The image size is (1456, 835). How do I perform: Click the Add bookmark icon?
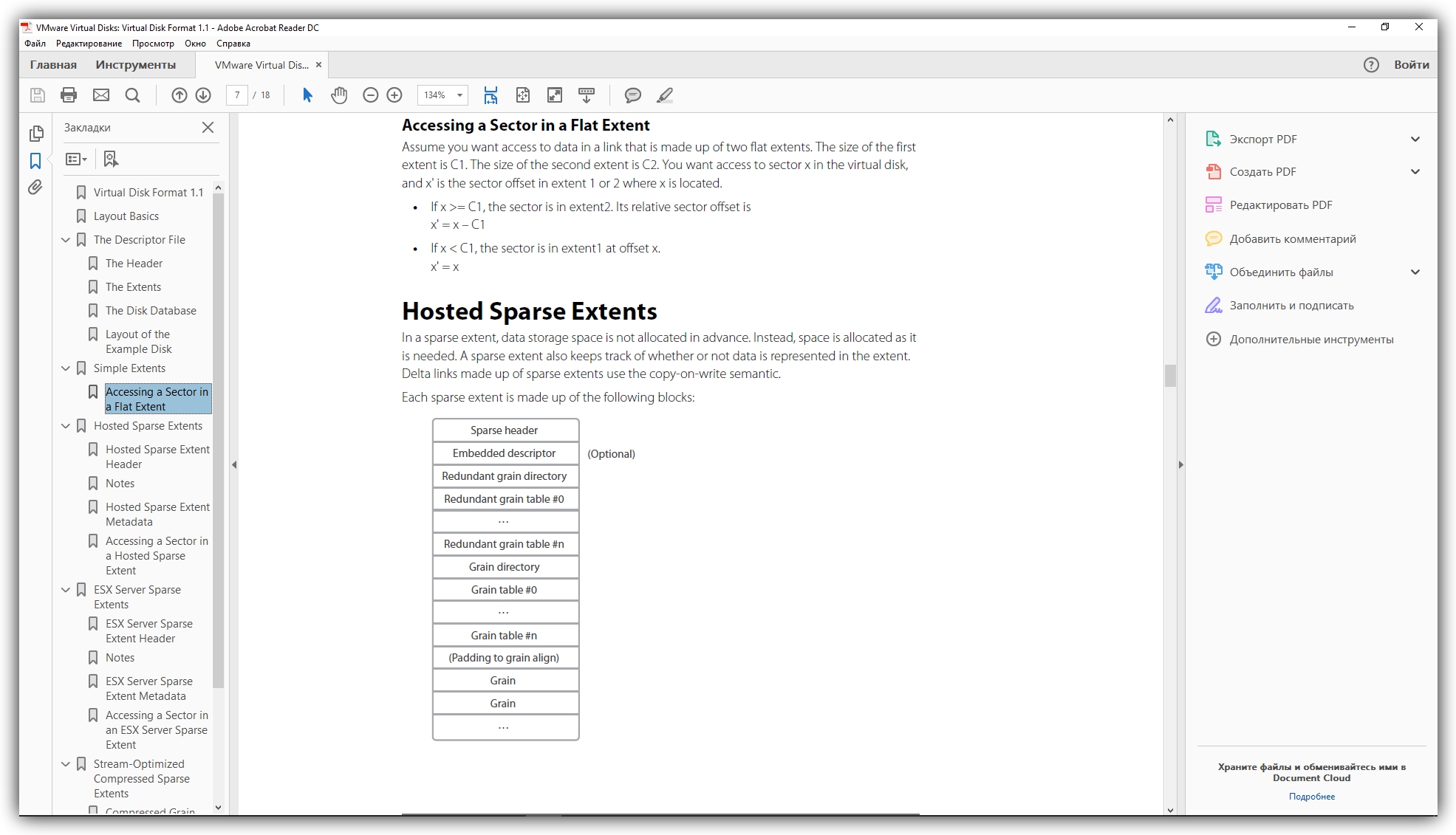(x=111, y=158)
